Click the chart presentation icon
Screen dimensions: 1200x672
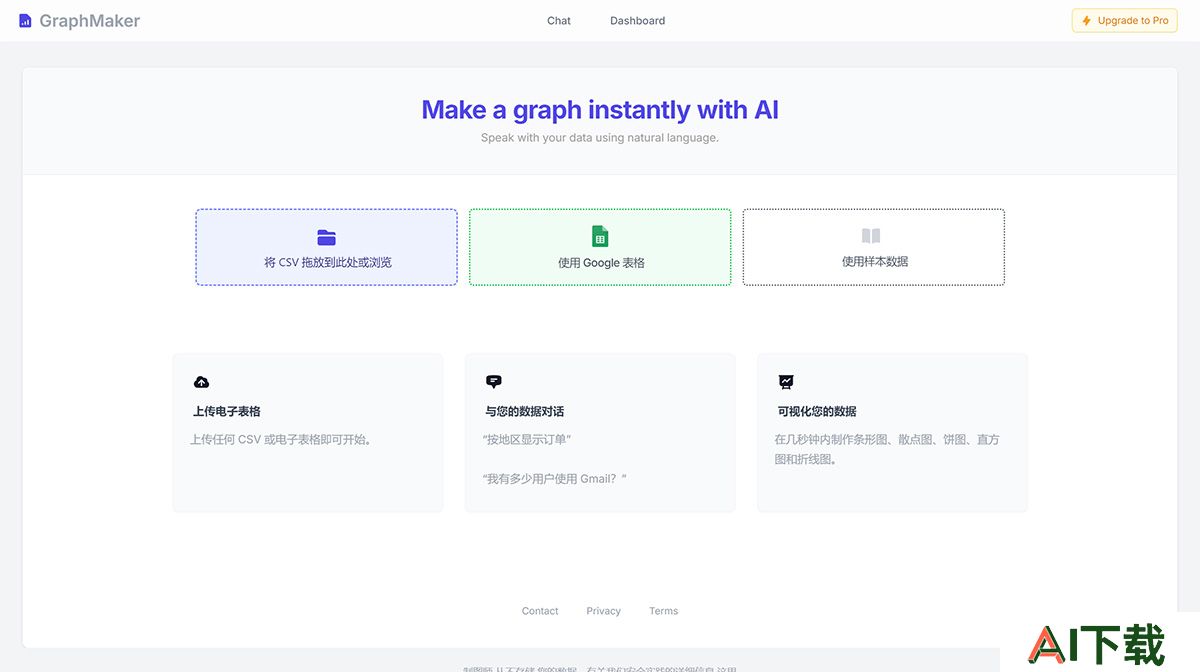786,382
